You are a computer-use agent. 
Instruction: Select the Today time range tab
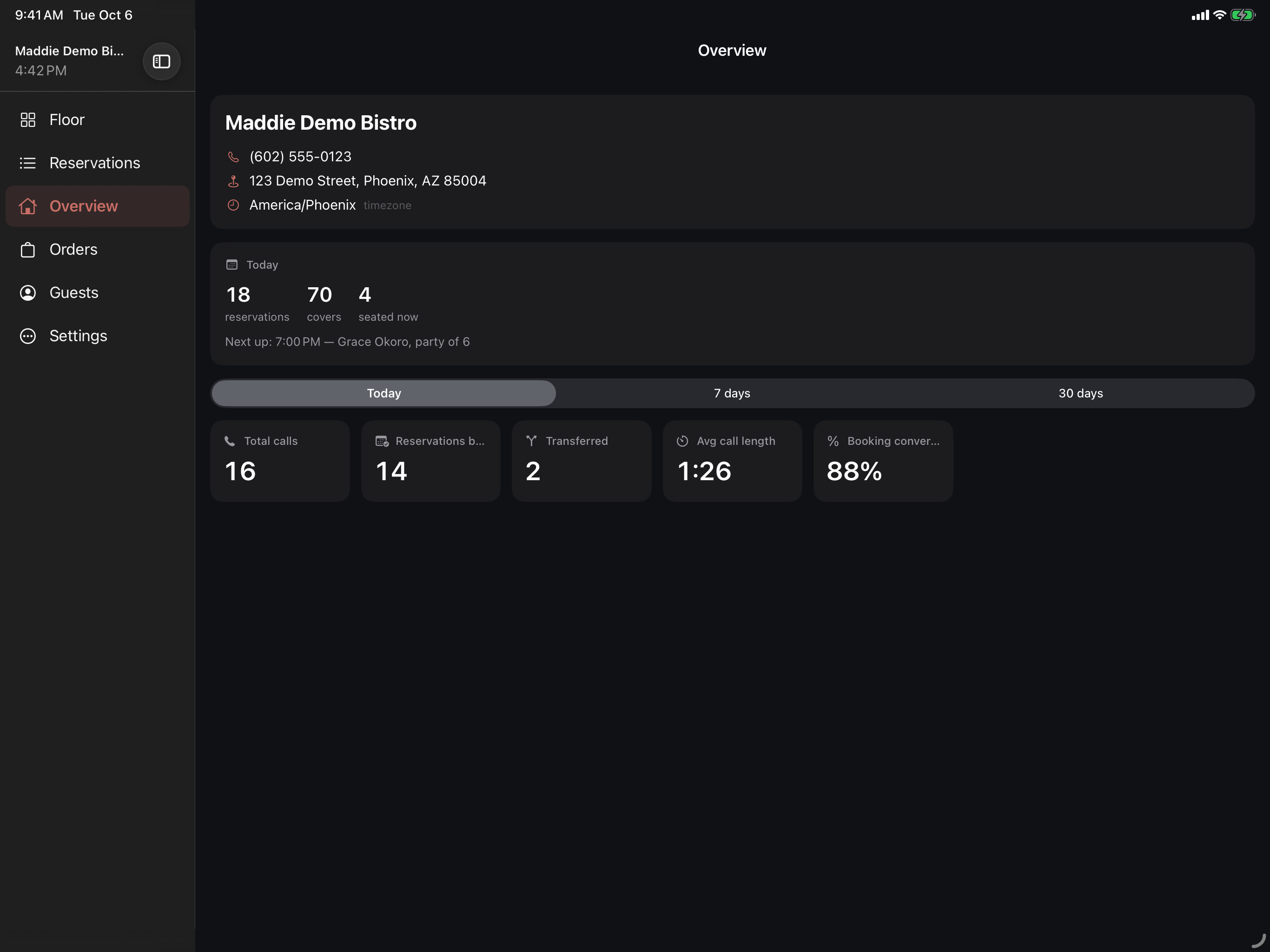point(384,393)
